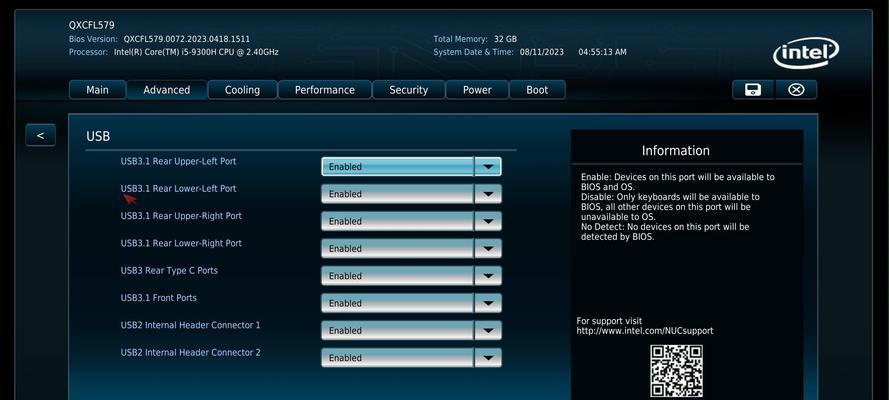Click the system date 08/11/2023
Viewport: 889px width, 400px height.
click(541, 52)
